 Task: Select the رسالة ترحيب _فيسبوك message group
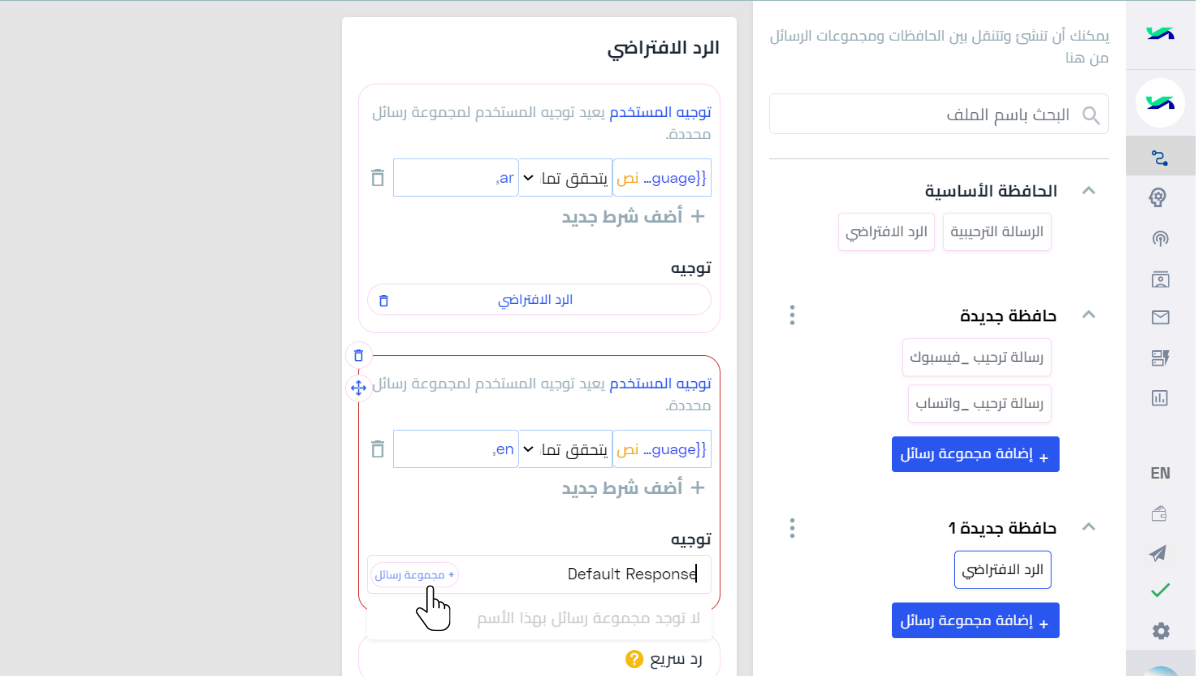(976, 358)
